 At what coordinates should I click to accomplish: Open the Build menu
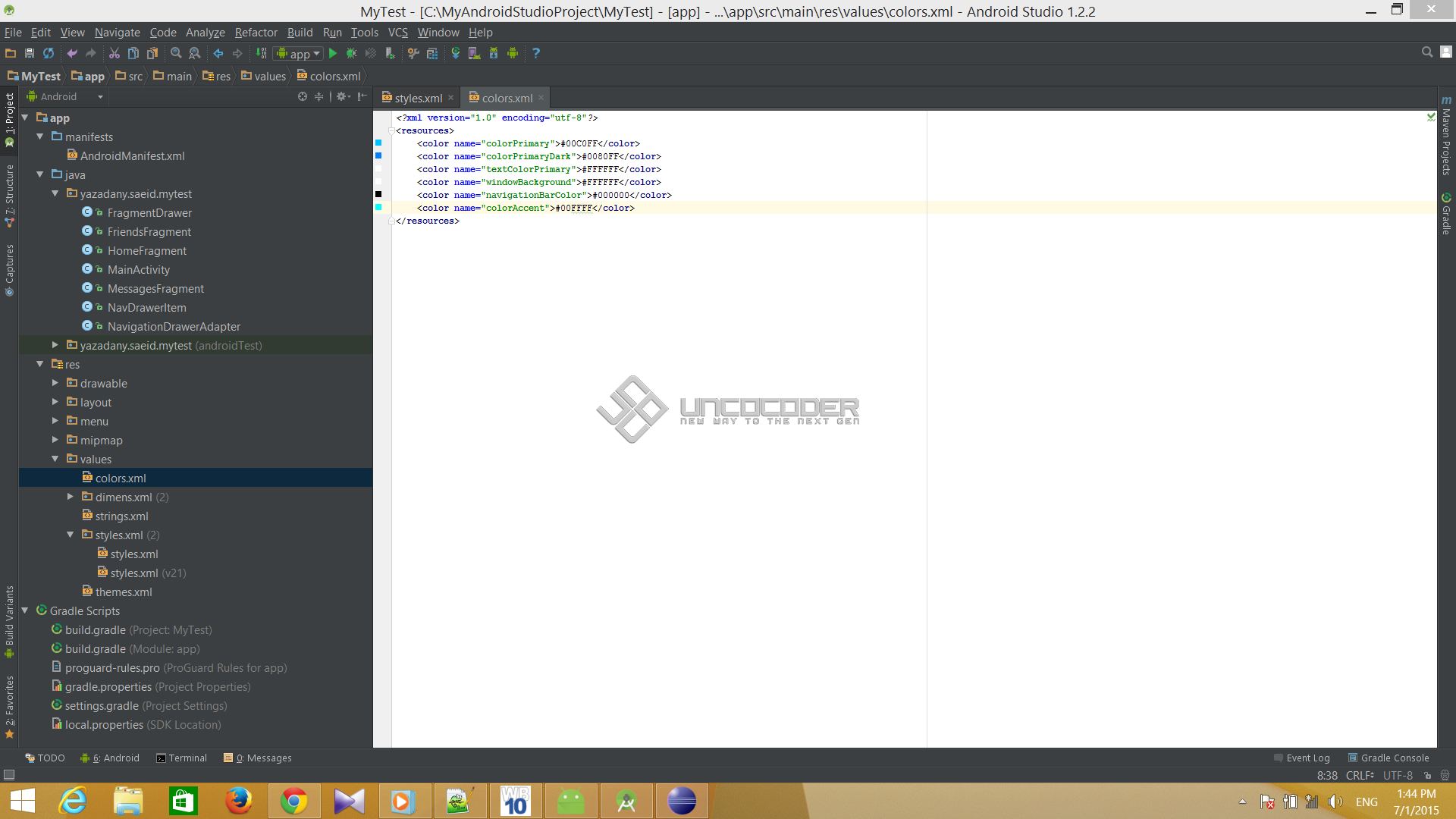pos(300,33)
